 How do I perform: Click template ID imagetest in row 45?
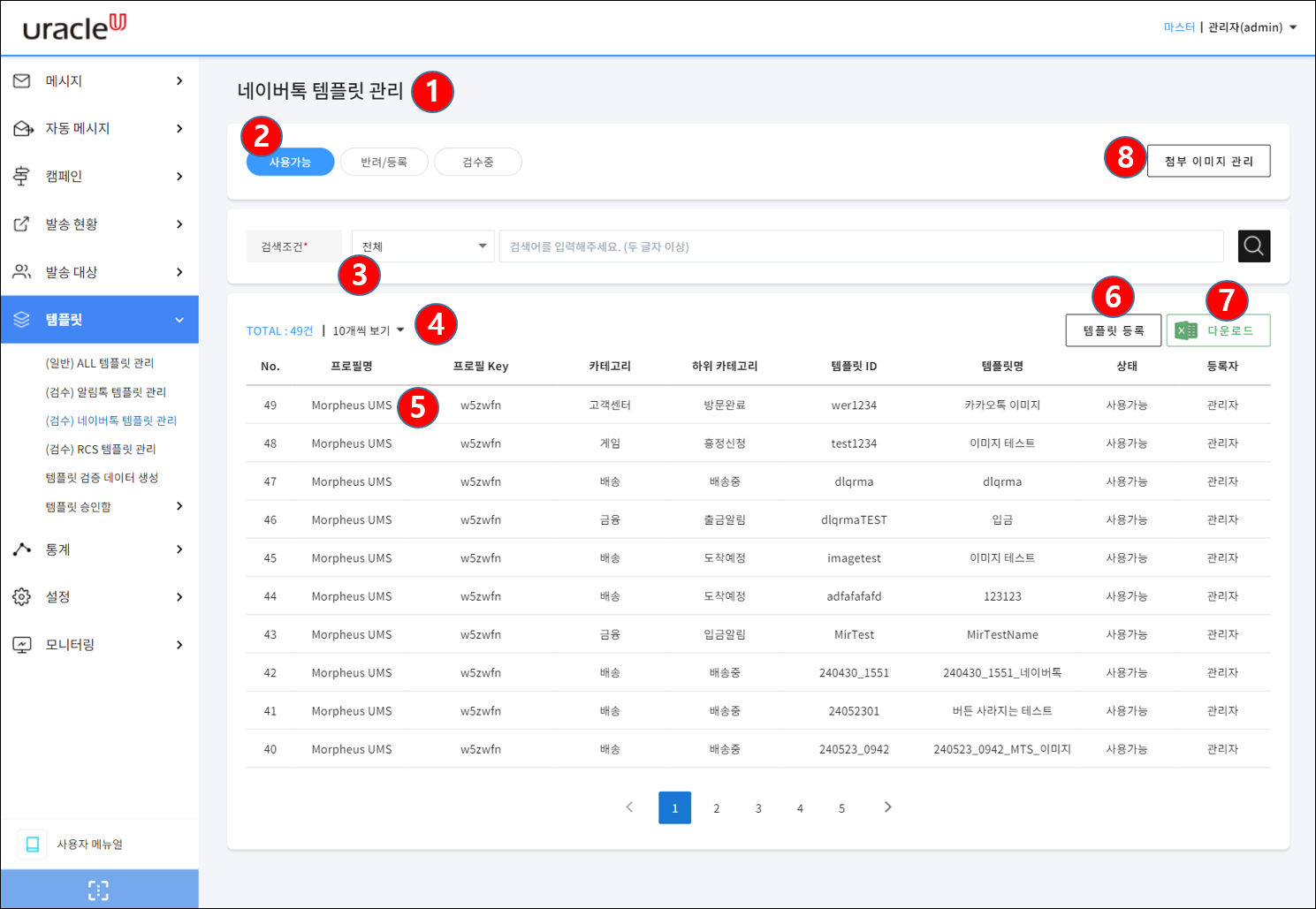tap(854, 558)
